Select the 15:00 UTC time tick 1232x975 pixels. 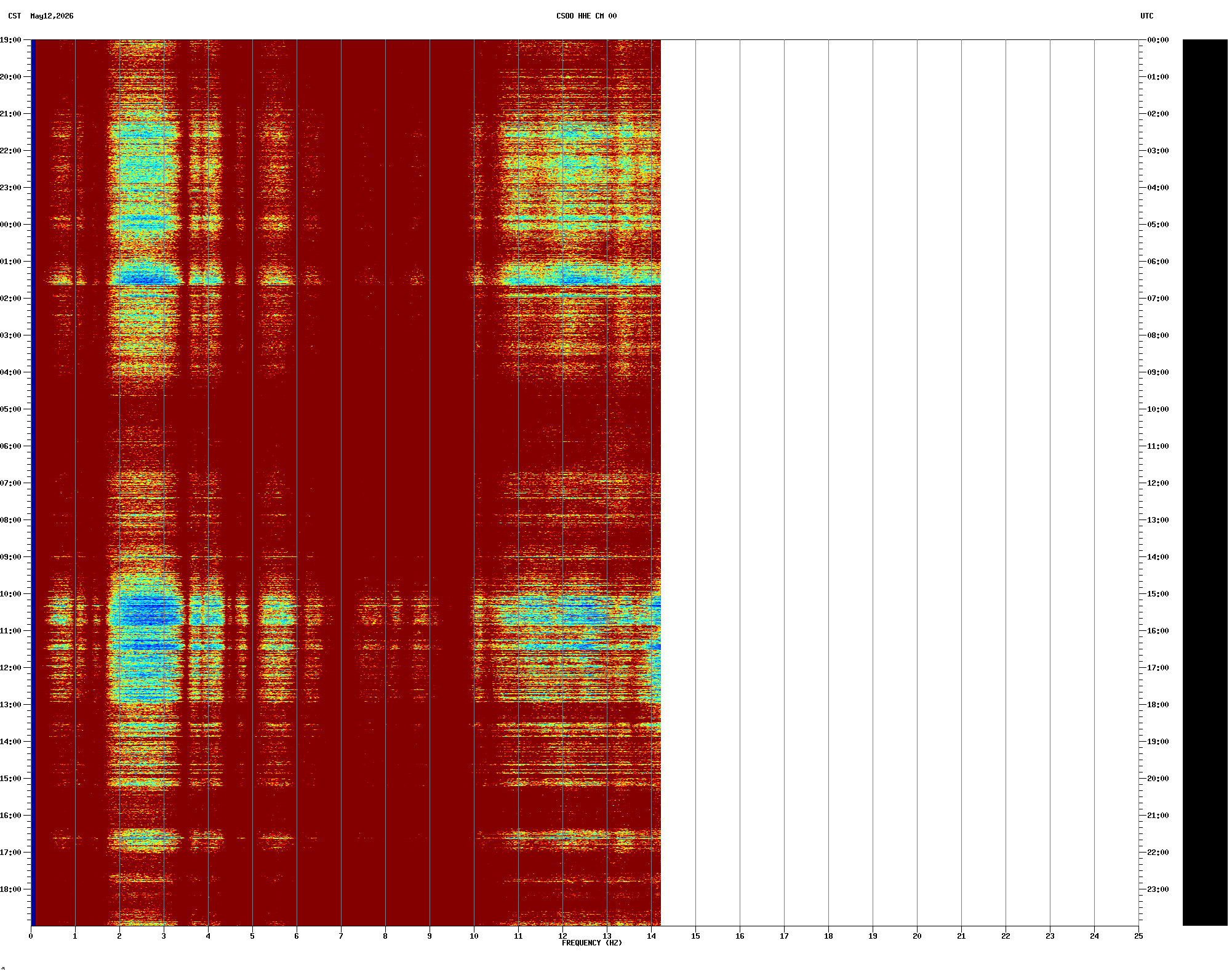pos(1158,594)
